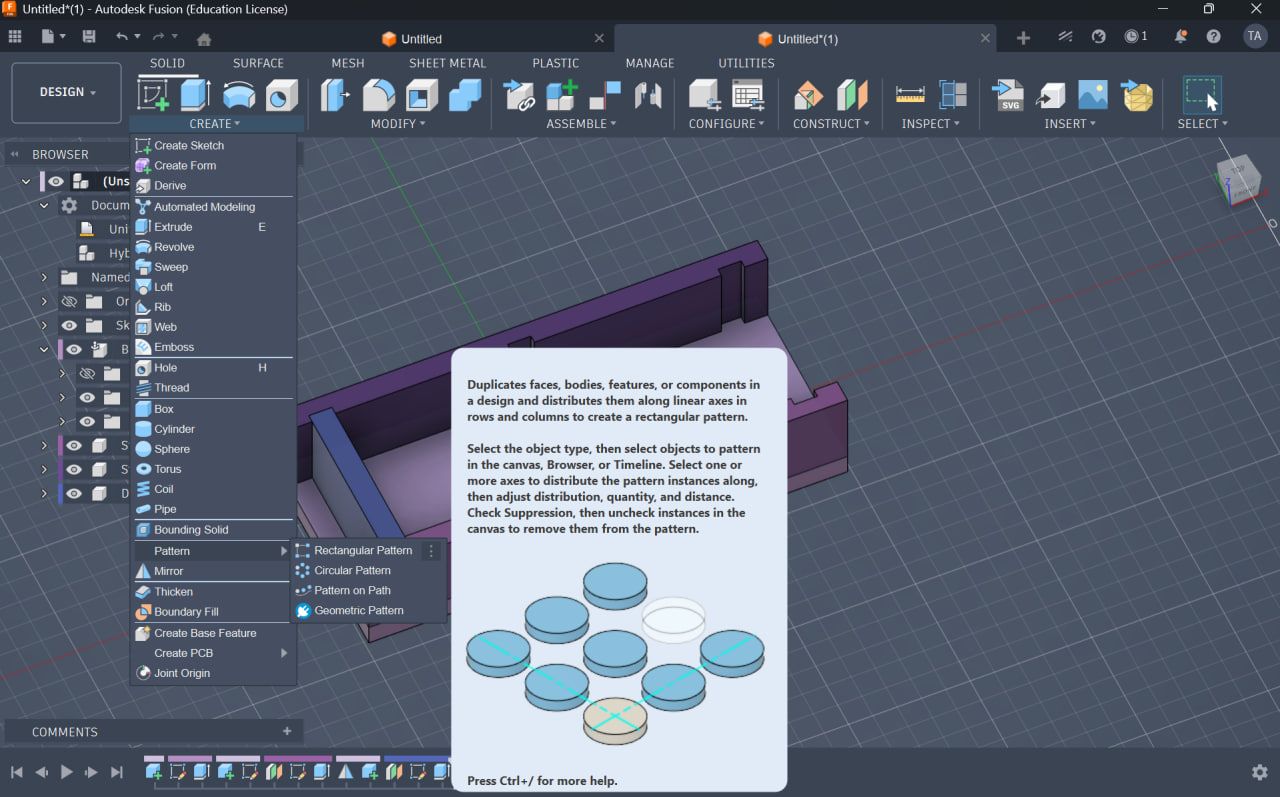
Task: Click the Create Sketch toolbar icon
Action: [153, 95]
